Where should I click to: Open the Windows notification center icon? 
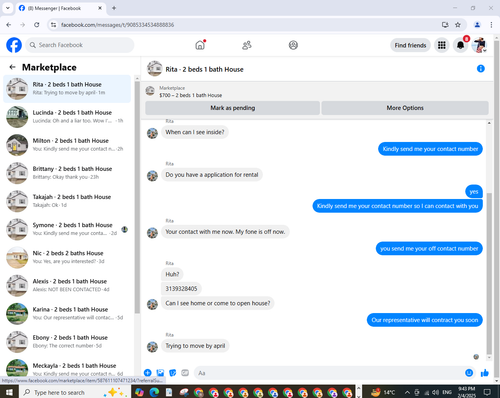point(487,392)
